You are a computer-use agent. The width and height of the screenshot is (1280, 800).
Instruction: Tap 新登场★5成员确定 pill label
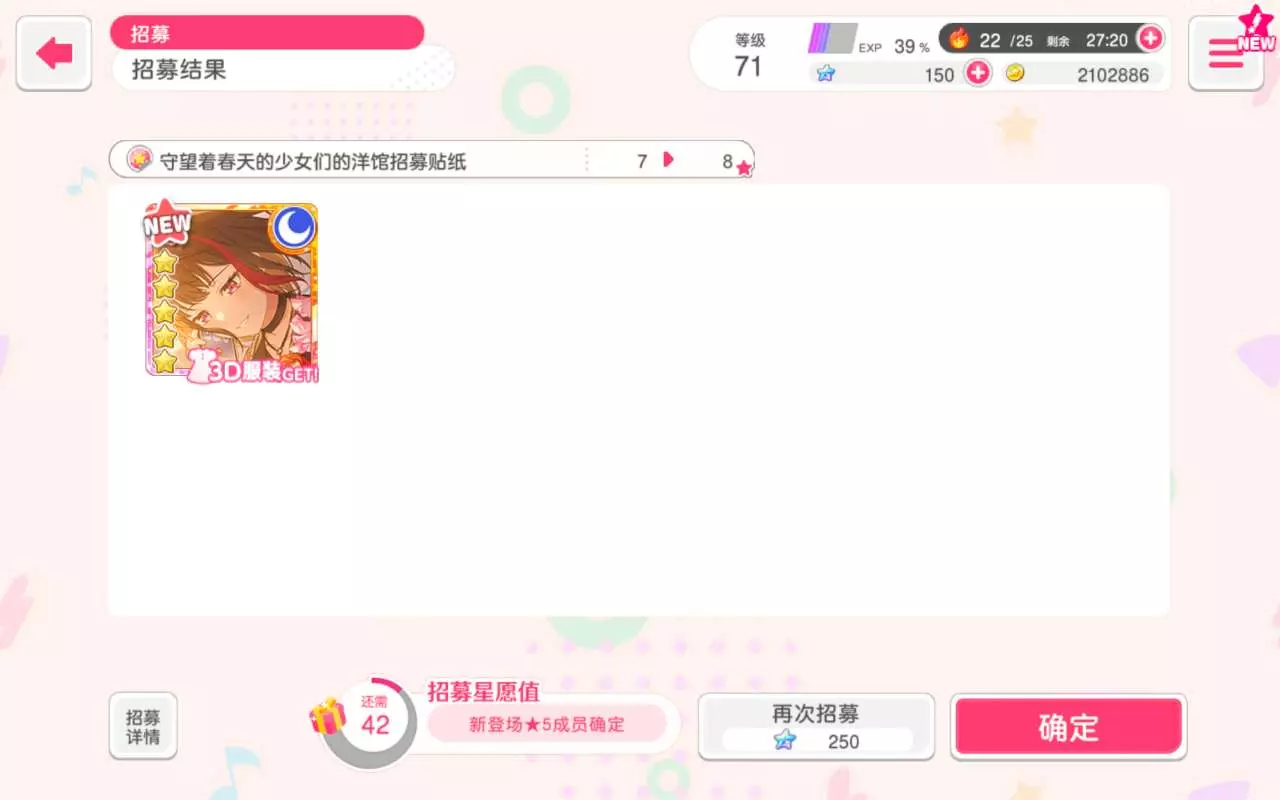point(547,724)
